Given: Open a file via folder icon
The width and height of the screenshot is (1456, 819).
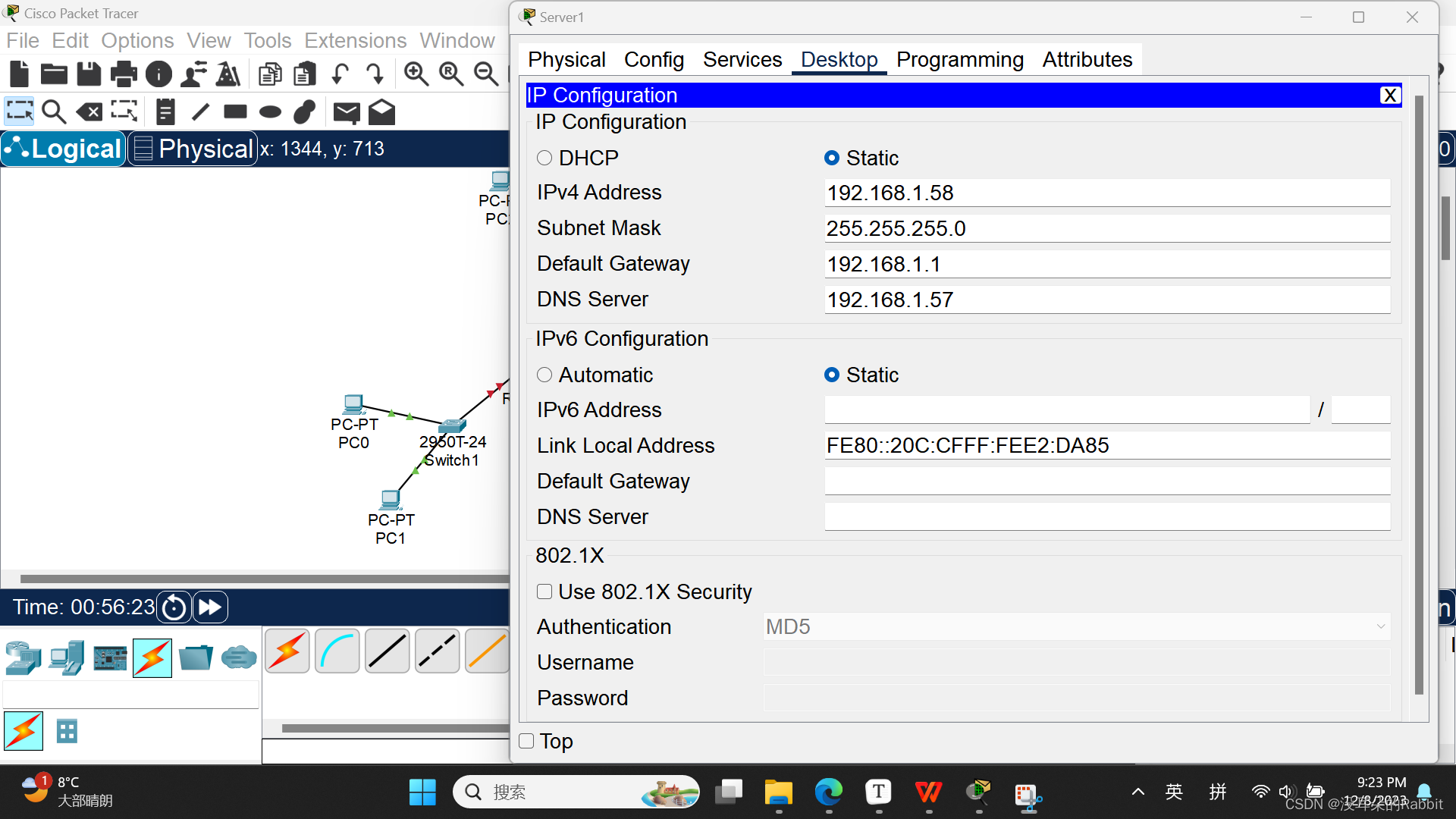Looking at the screenshot, I should click(x=54, y=74).
